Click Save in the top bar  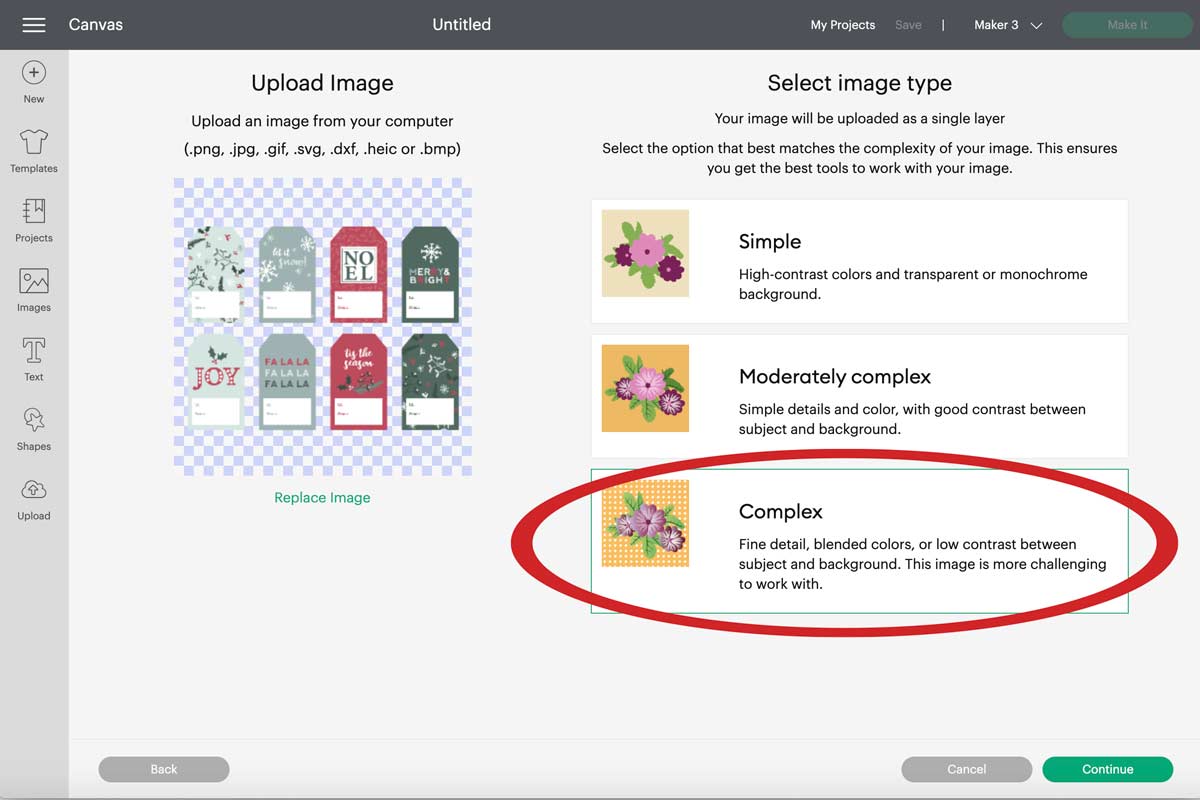click(x=908, y=25)
